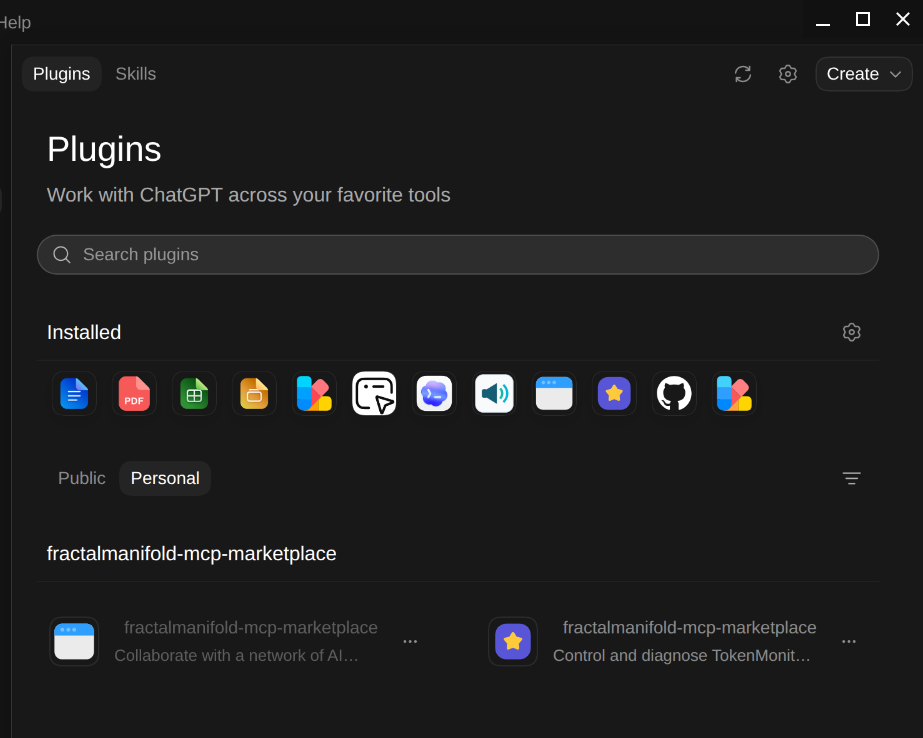The image size is (923, 738).
Task: Refresh the plugins list
Action: click(x=743, y=74)
